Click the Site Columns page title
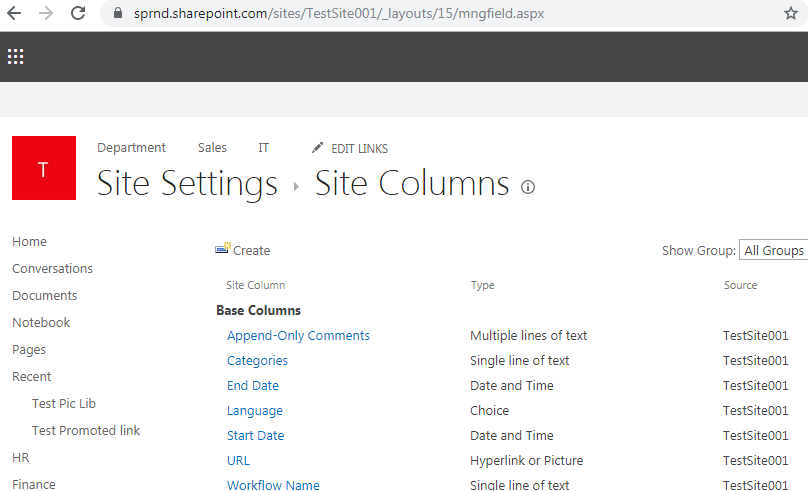Viewport: 808px width, 491px height. pyautogui.click(x=412, y=183)
